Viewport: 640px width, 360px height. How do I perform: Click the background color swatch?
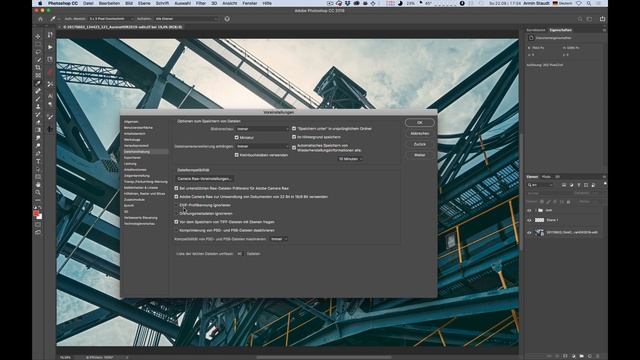(x=40, y=217)
